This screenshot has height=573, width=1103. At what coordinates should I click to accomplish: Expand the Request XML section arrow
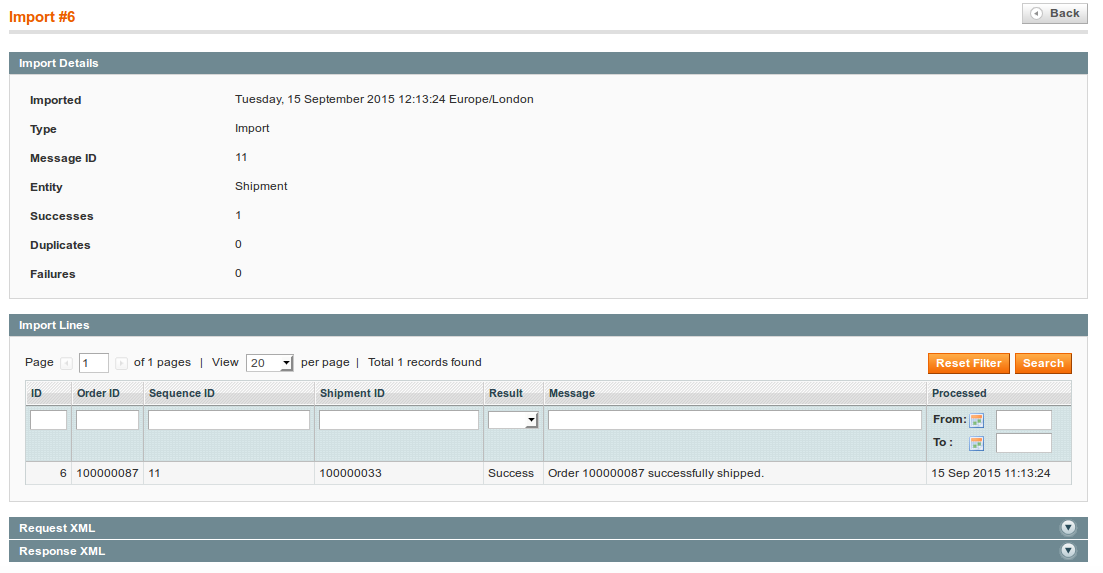pyautogui.click(x=1068, y=528)
